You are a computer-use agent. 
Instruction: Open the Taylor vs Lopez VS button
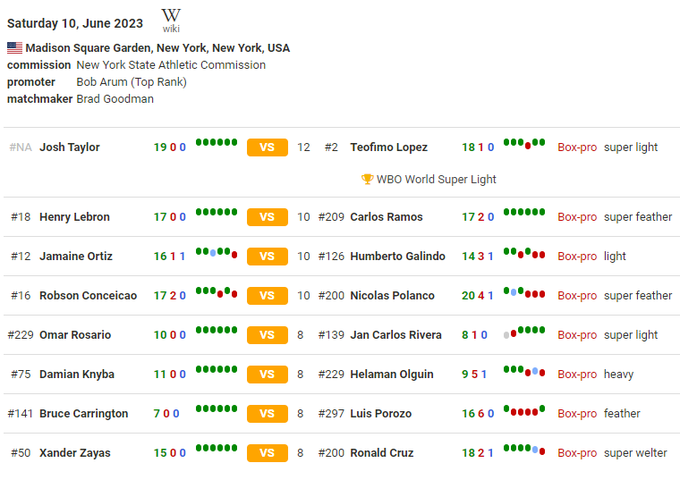pos(267,148)
